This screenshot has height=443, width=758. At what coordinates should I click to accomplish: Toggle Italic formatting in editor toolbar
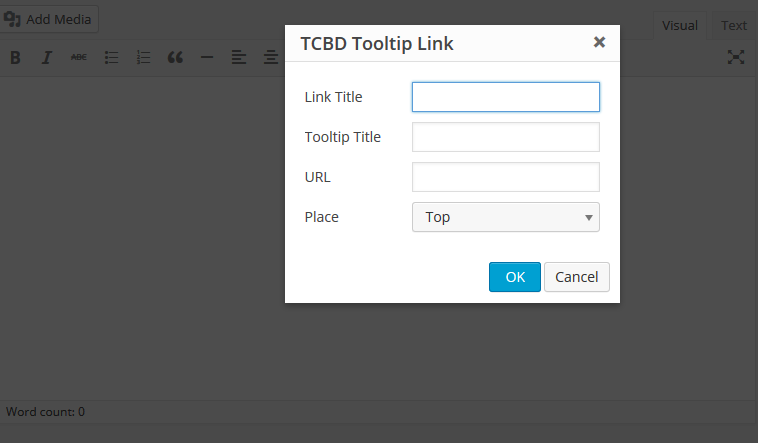(46, 58)
